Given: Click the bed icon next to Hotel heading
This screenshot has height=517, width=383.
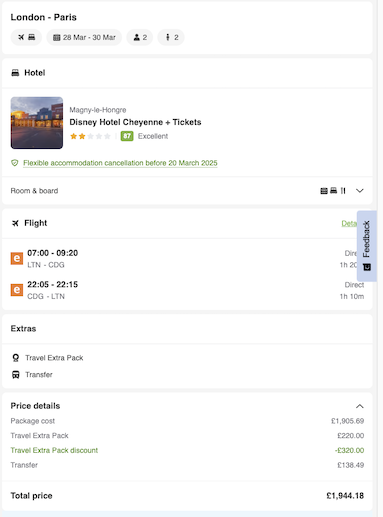Looking at the screenshot, I should click(15, 73).
